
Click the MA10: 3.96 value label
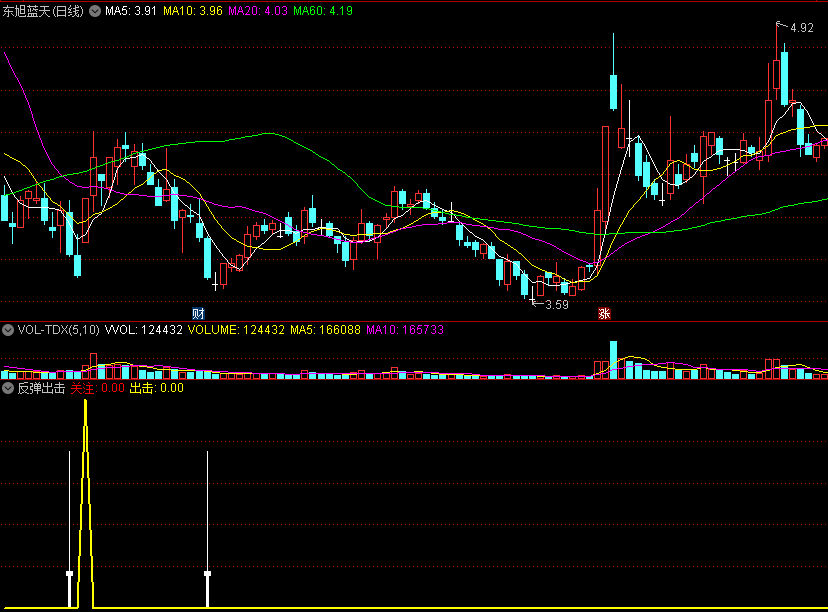[193, 11]
